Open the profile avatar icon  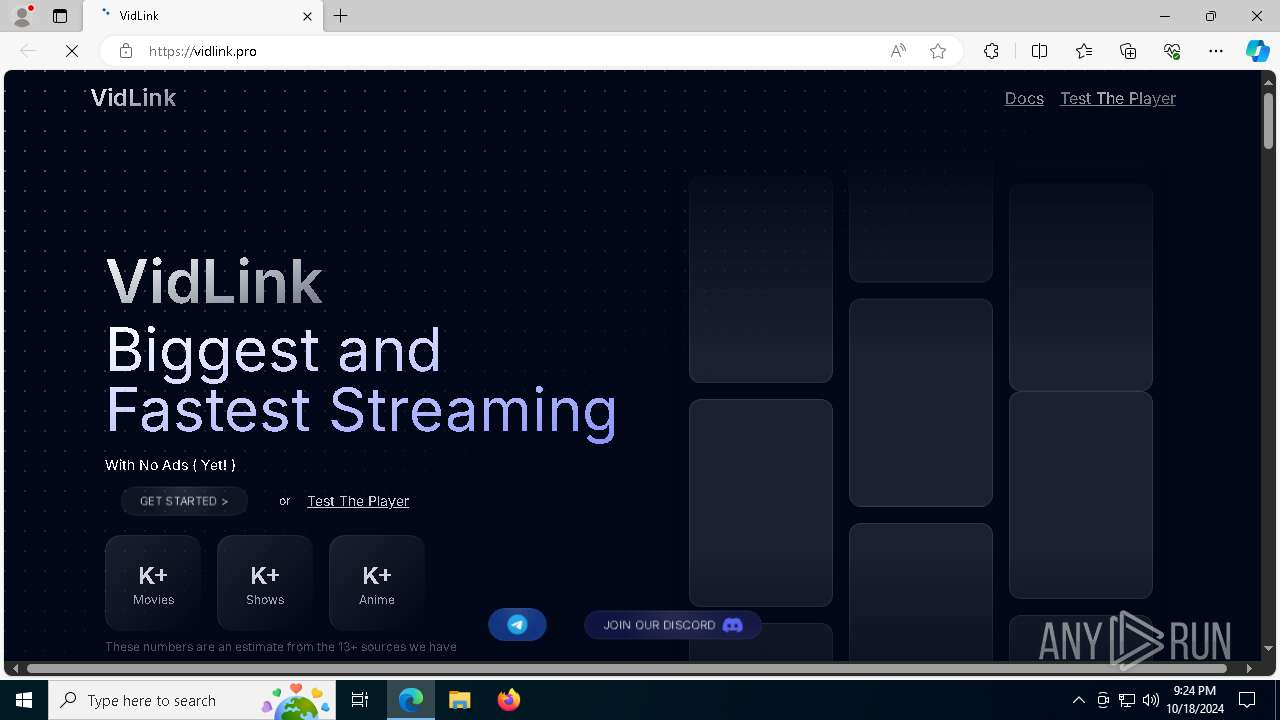click(x=22, y=16)
